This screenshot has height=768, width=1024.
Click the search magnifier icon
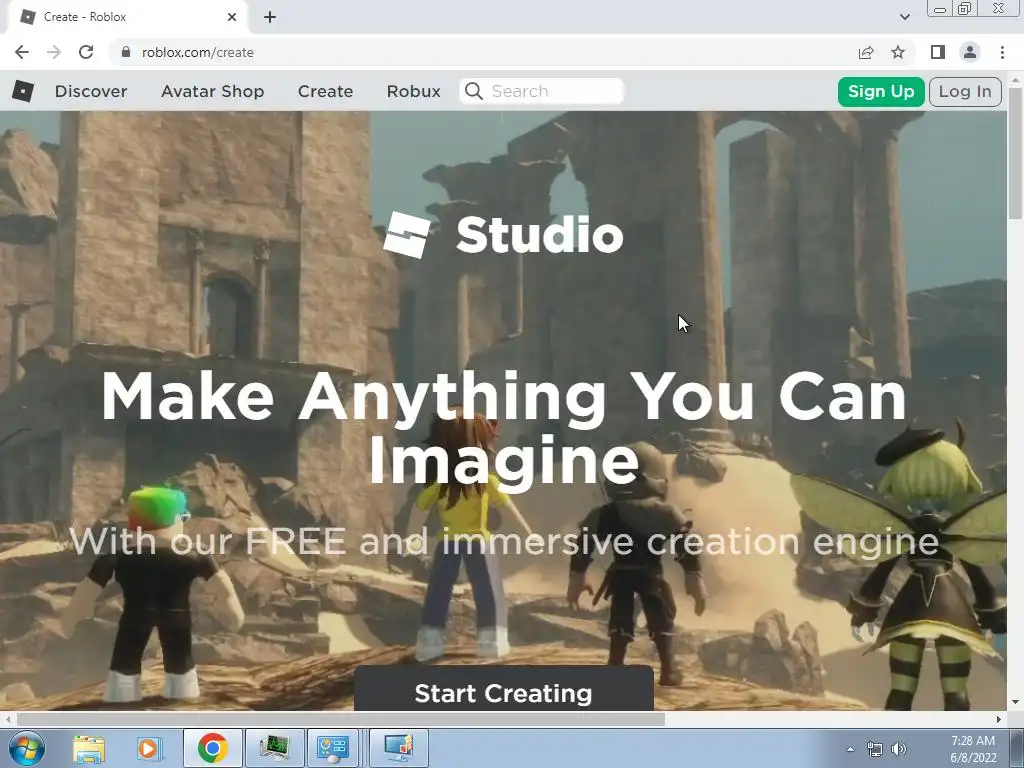[474, 91]
